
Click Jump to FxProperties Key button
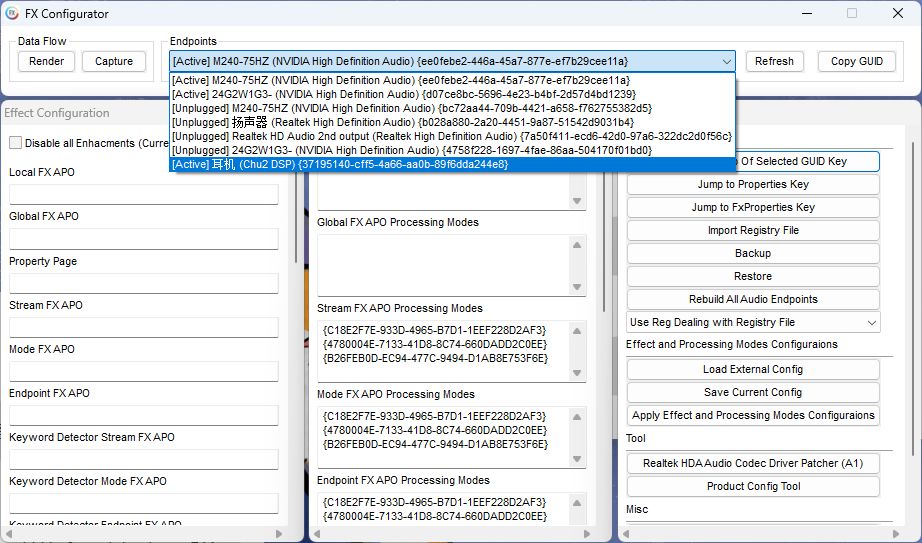[x=753, y=207]
